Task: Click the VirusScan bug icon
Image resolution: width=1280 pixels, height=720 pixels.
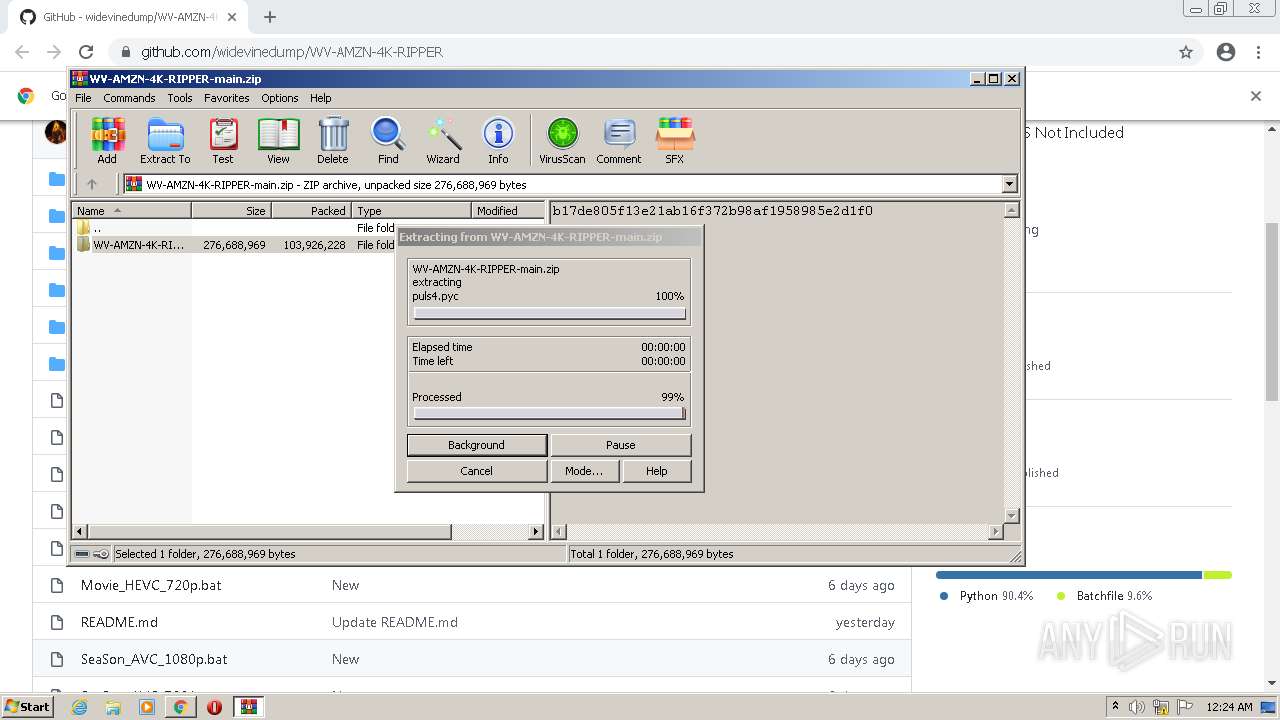Action: (x=562, y=140)
